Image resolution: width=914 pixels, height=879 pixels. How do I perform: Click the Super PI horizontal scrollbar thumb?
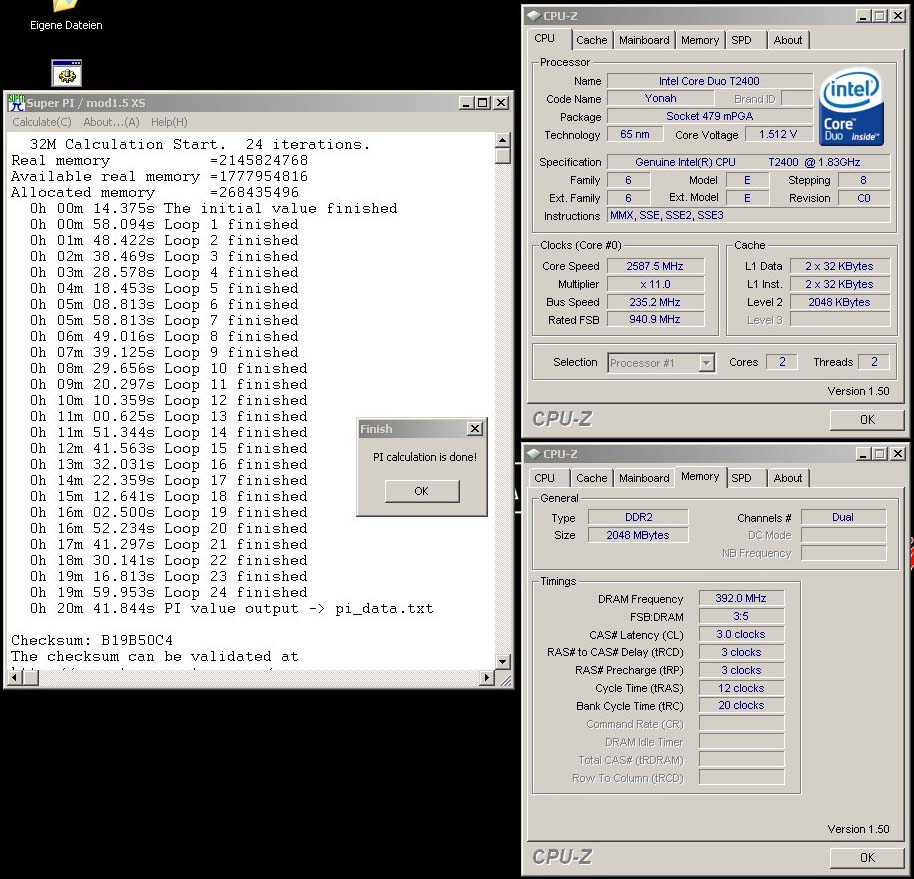point(31,678)
